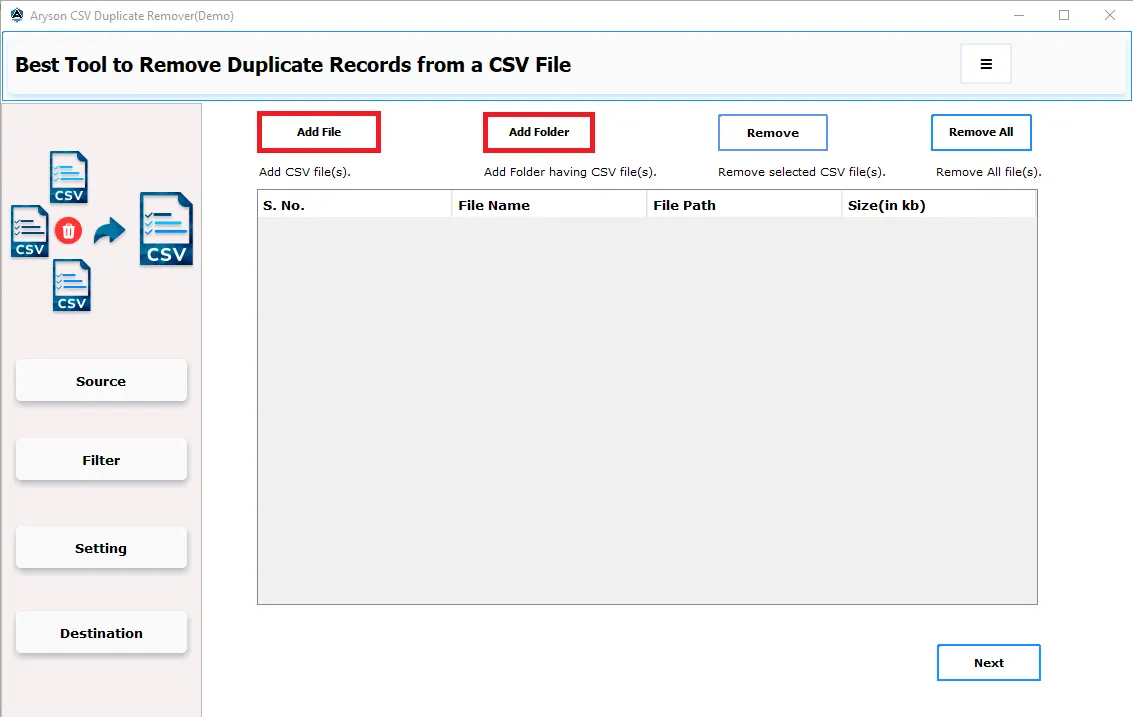Proceed with the Next button

988,663
